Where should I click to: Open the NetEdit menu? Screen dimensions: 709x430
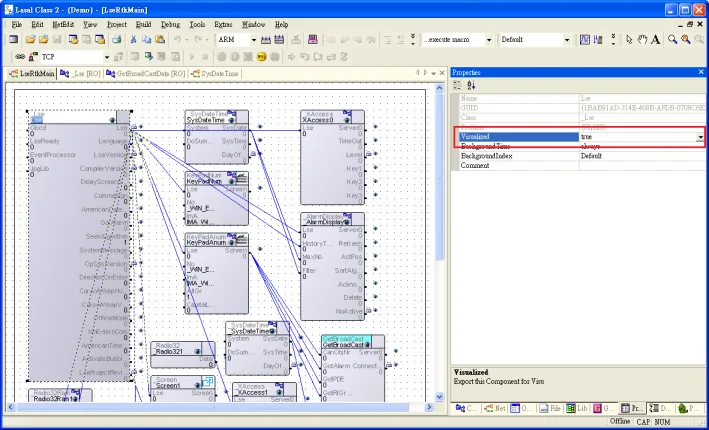pos(63,24)
